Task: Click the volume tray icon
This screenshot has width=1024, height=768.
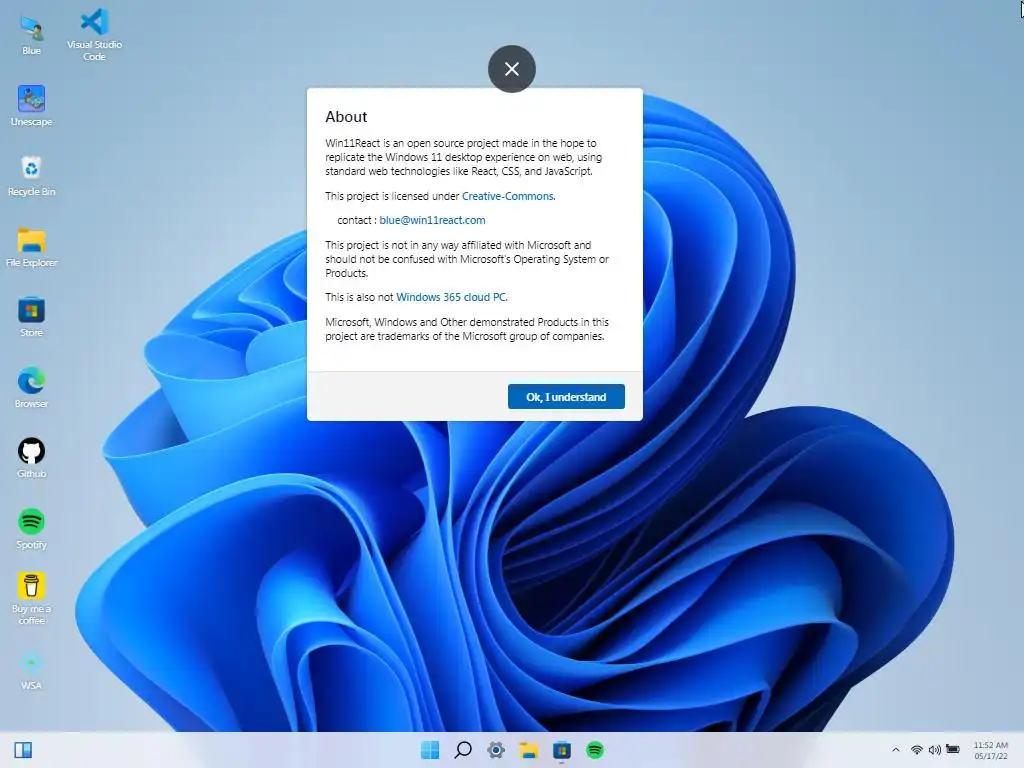Action: pyautogui.click(x=935, y=750)
